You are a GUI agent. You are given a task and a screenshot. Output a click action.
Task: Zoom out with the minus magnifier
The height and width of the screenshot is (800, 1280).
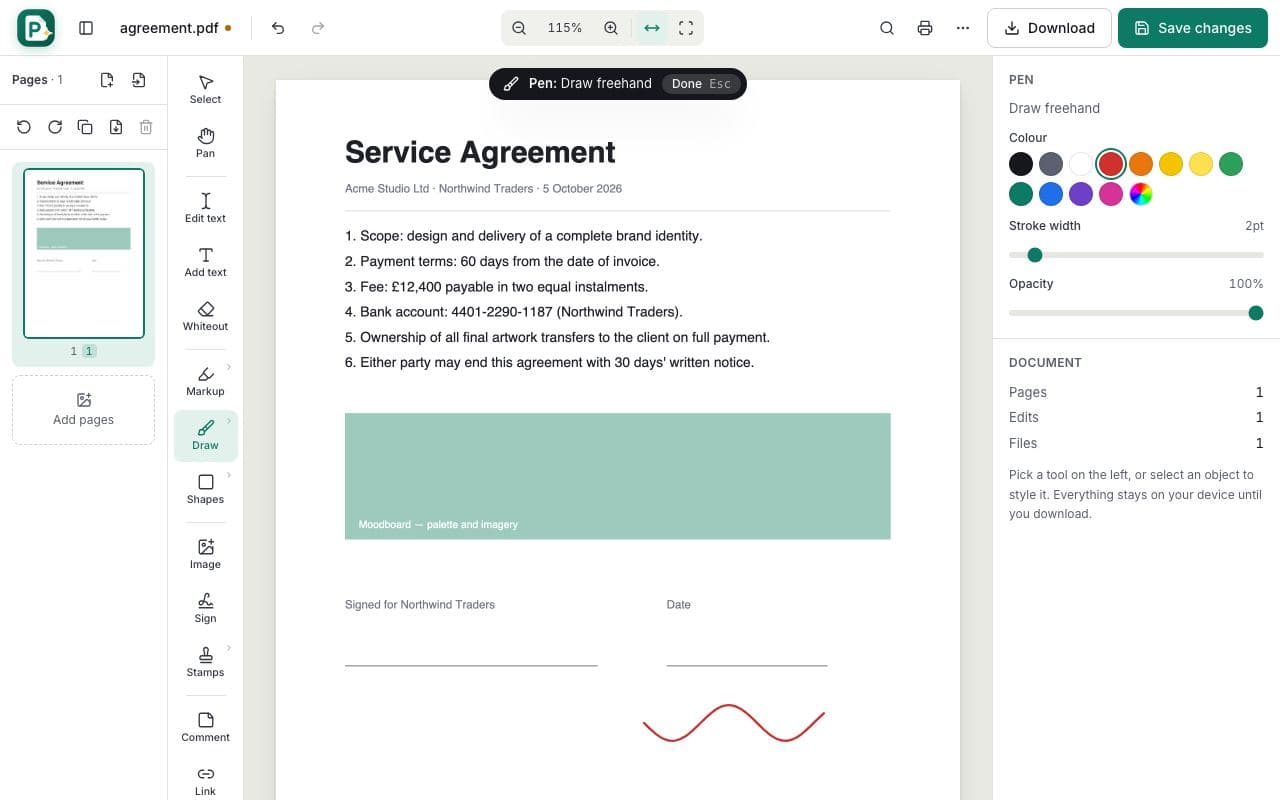point(519,28)
